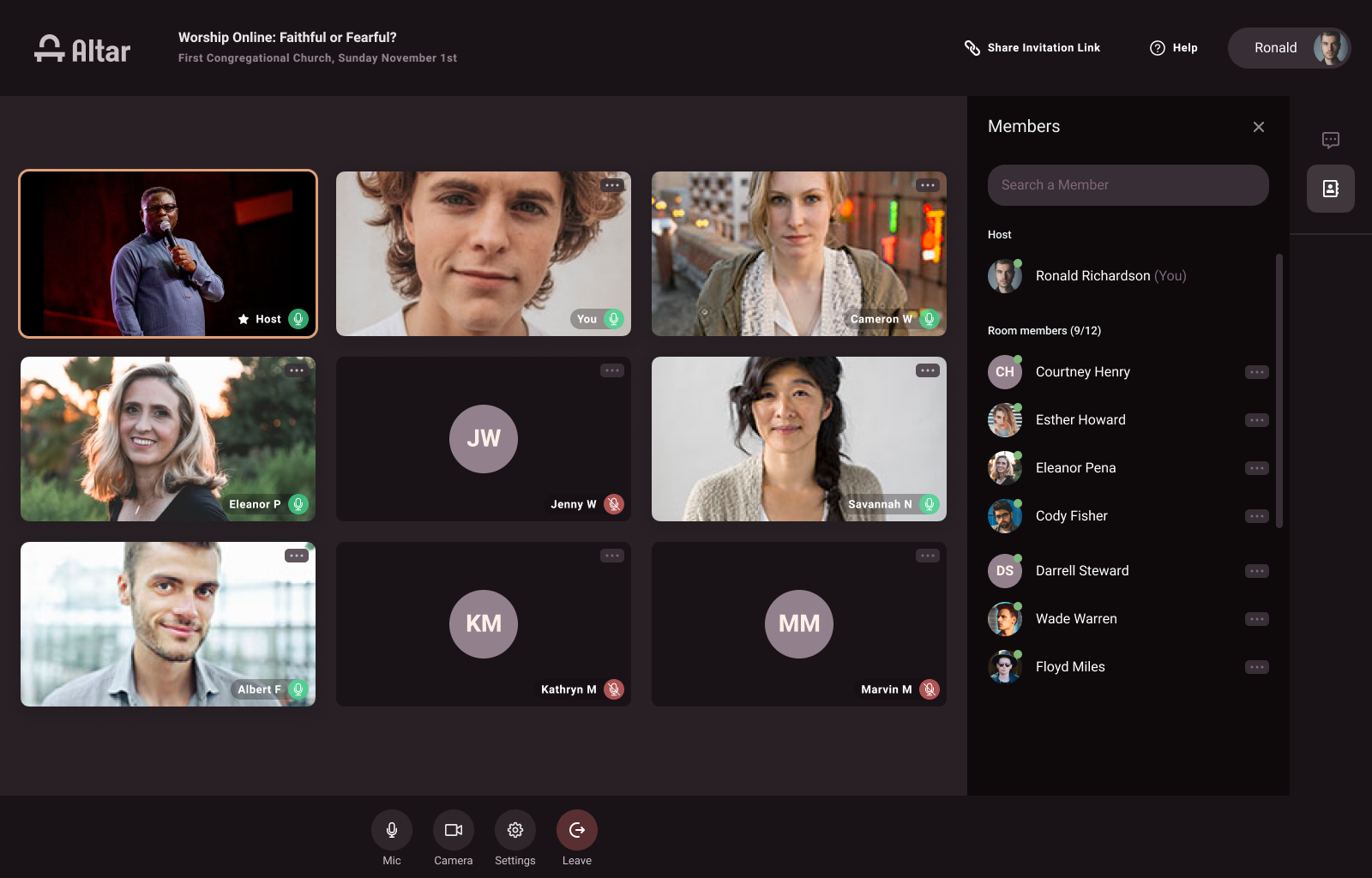Click the Help question mark icon
1372x878 pixels.
(1158, 48)
